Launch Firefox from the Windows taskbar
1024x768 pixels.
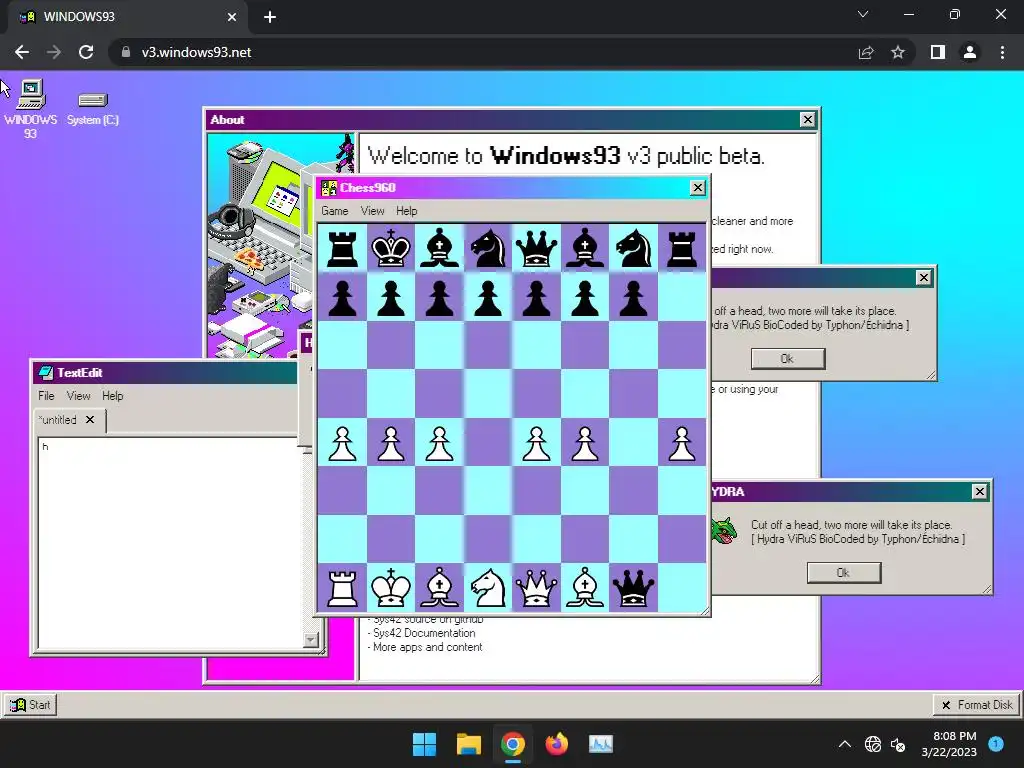pyautogui.click(x=556, y=744)
